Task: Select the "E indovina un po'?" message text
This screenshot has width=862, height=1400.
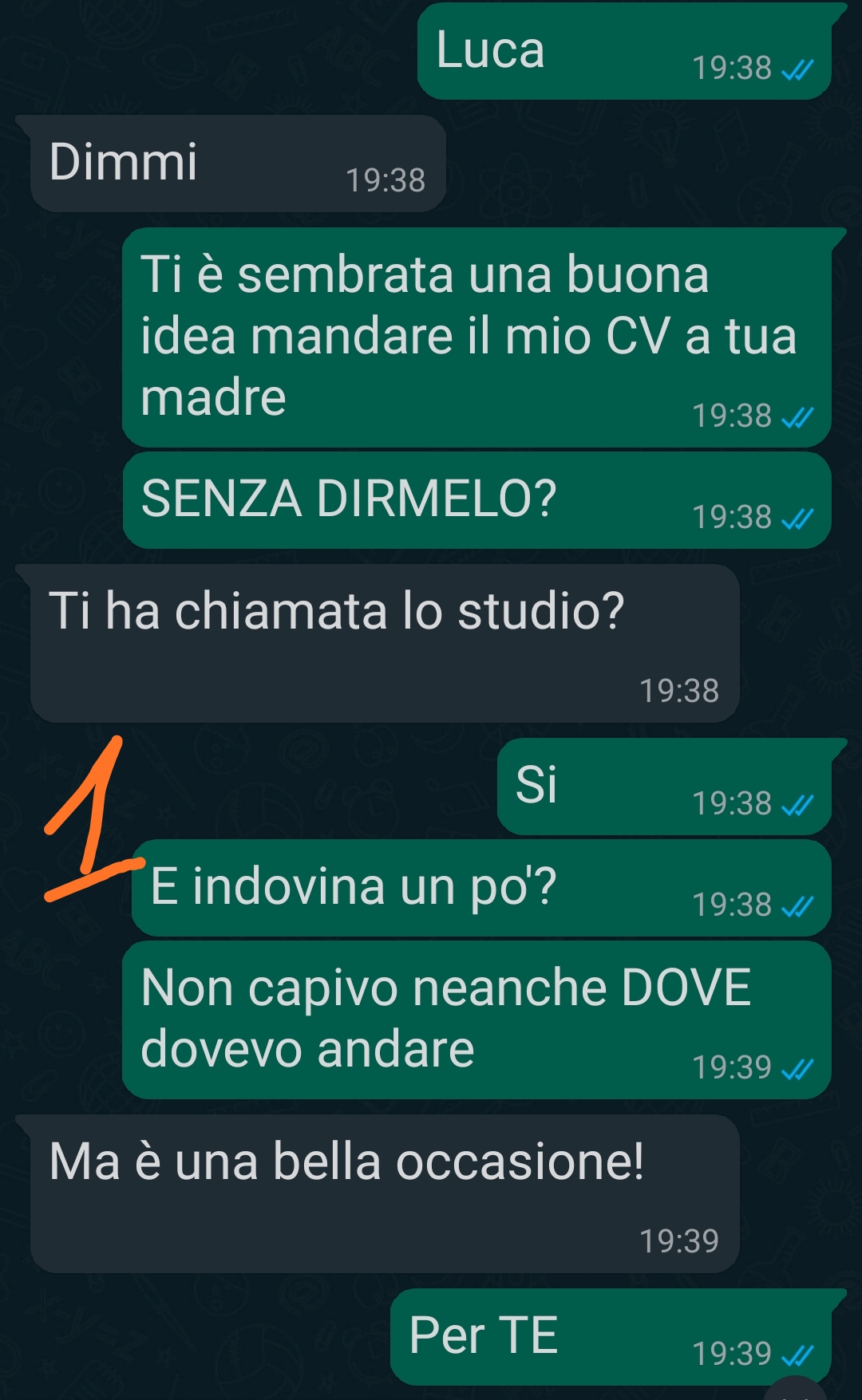Action: coord(354,886)
